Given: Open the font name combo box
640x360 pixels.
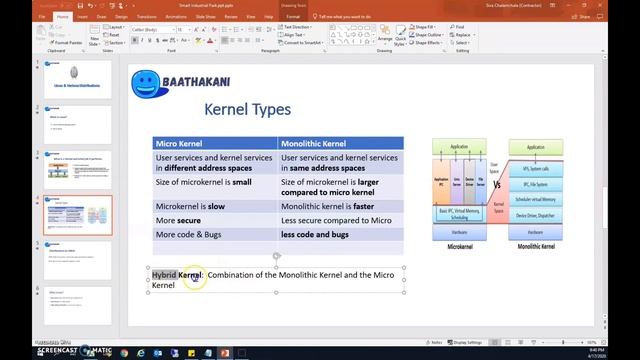Looking at the screenshot, I should tap(153, 30).
